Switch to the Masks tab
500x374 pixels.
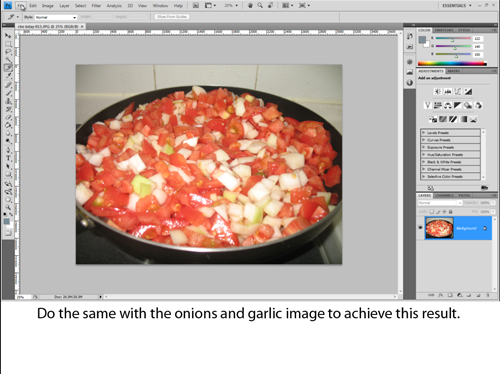454,71
